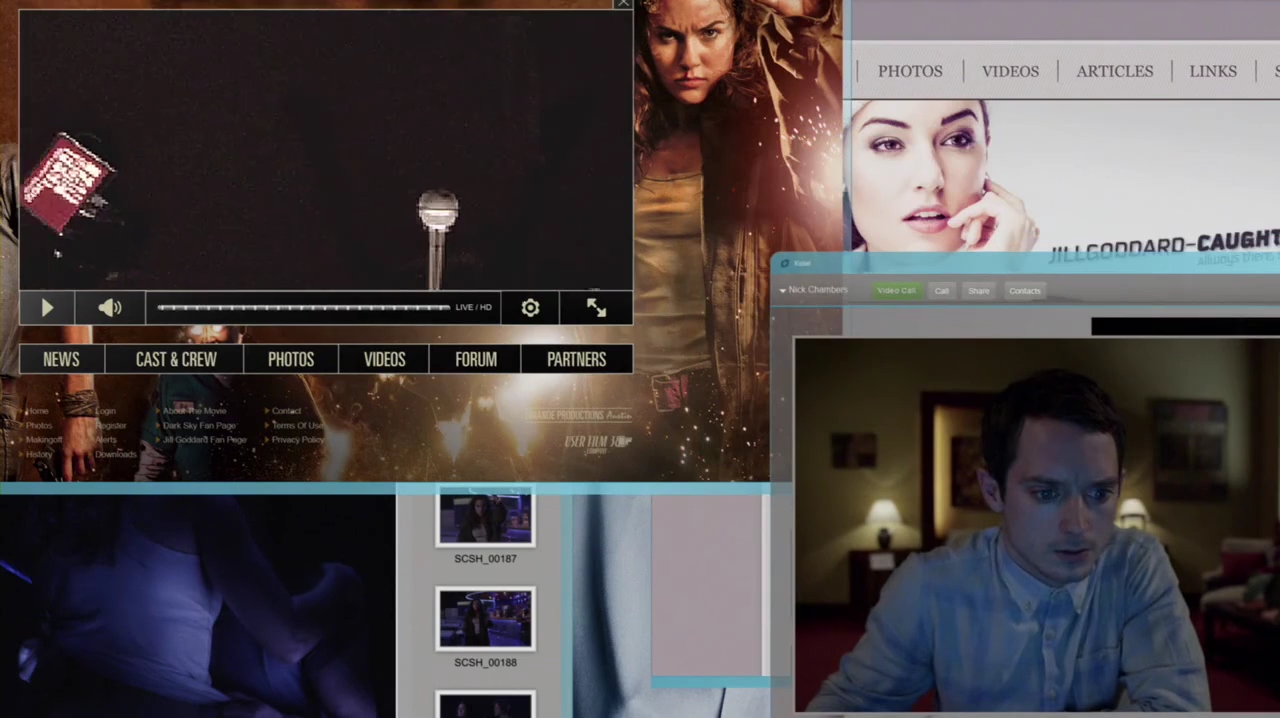Viewport: 1280px width, 718px height.
Task: Open the About The Movie link
Action: [195, 411]
